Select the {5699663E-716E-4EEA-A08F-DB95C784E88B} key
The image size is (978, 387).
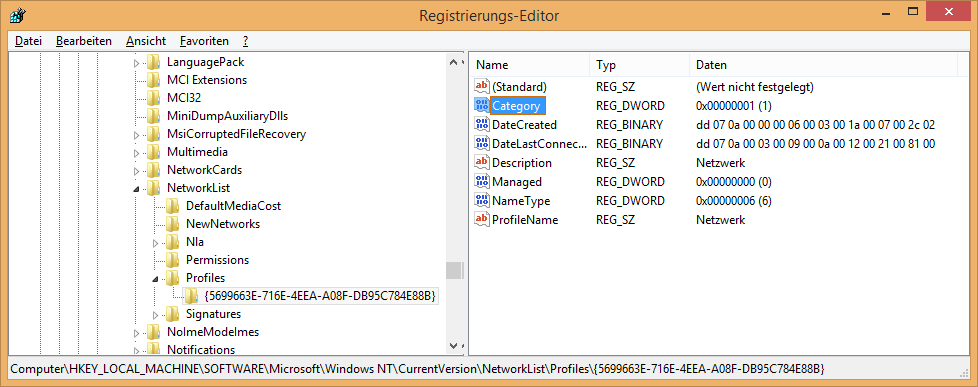(319, 295)
